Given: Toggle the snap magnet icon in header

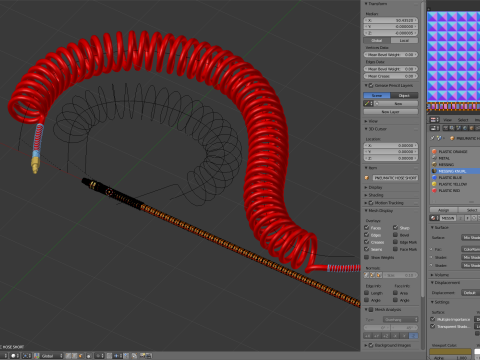Looking at the screenshot, I should click(x=109, y=356).
